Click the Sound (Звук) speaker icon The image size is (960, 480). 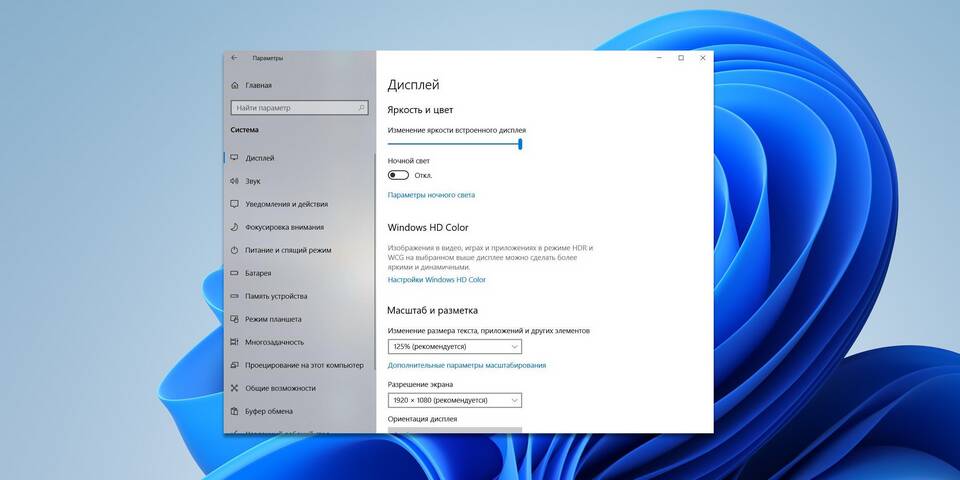(x=235, y=181)
